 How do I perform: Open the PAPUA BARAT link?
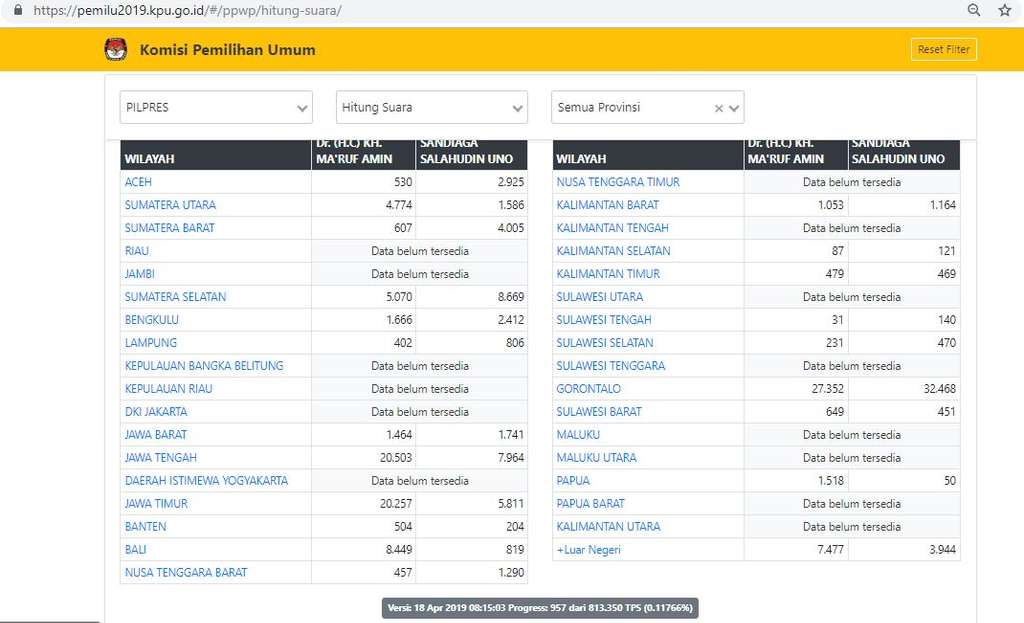click(590, 503)
